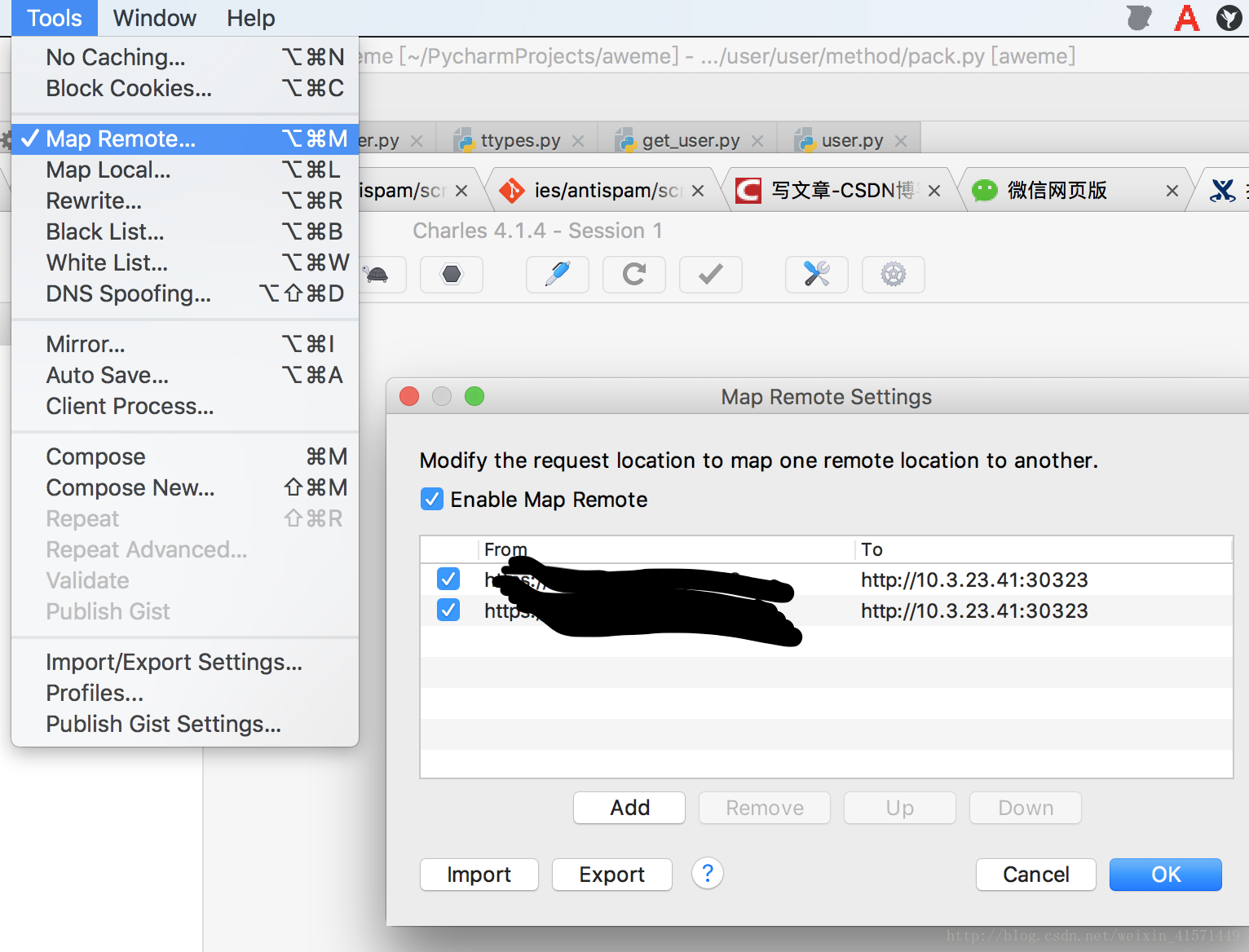
Task: Choose Compose New... menu item
Action: click(x=185, y=487)
